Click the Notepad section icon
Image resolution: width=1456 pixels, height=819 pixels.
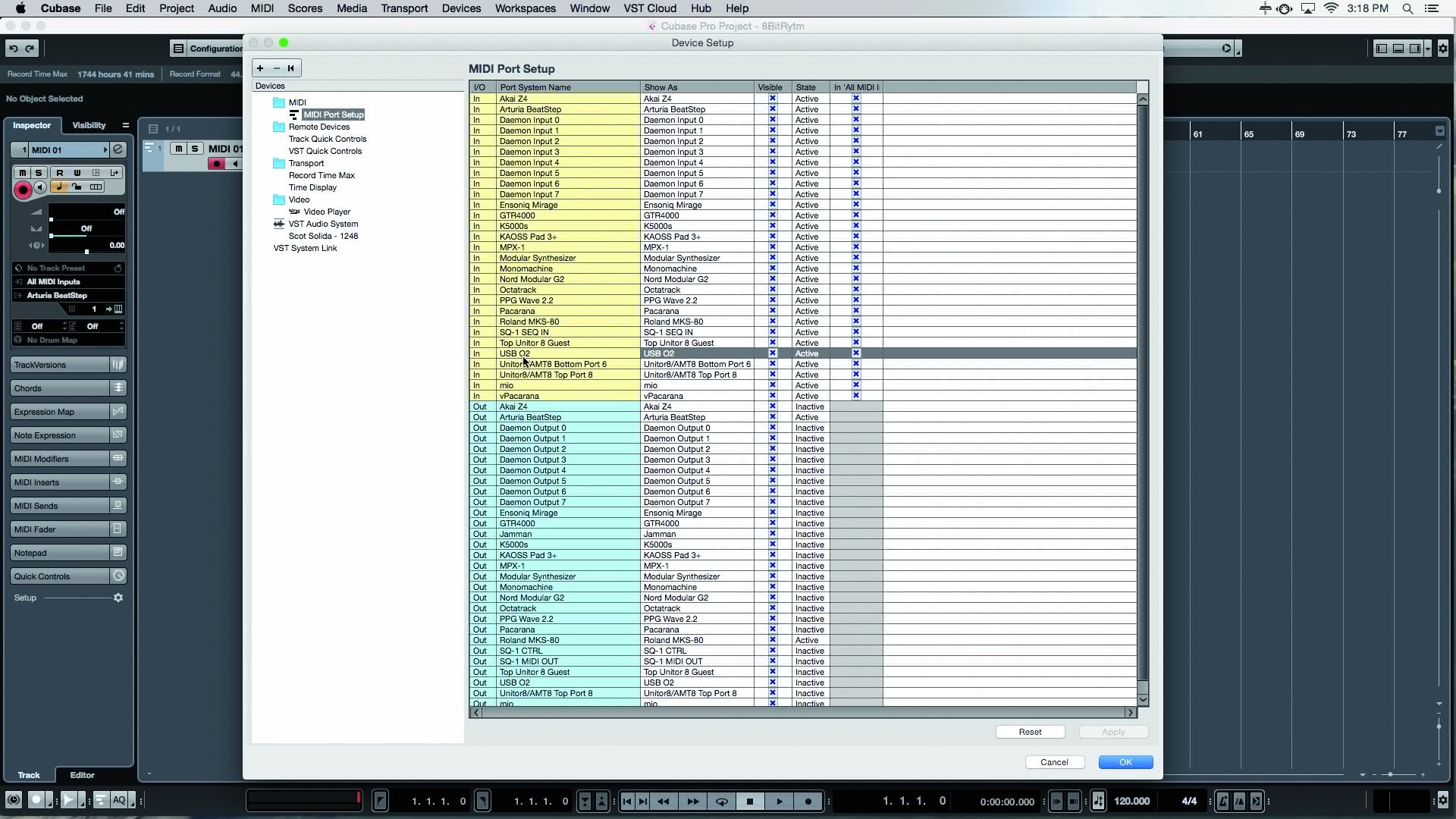point(118,553)
